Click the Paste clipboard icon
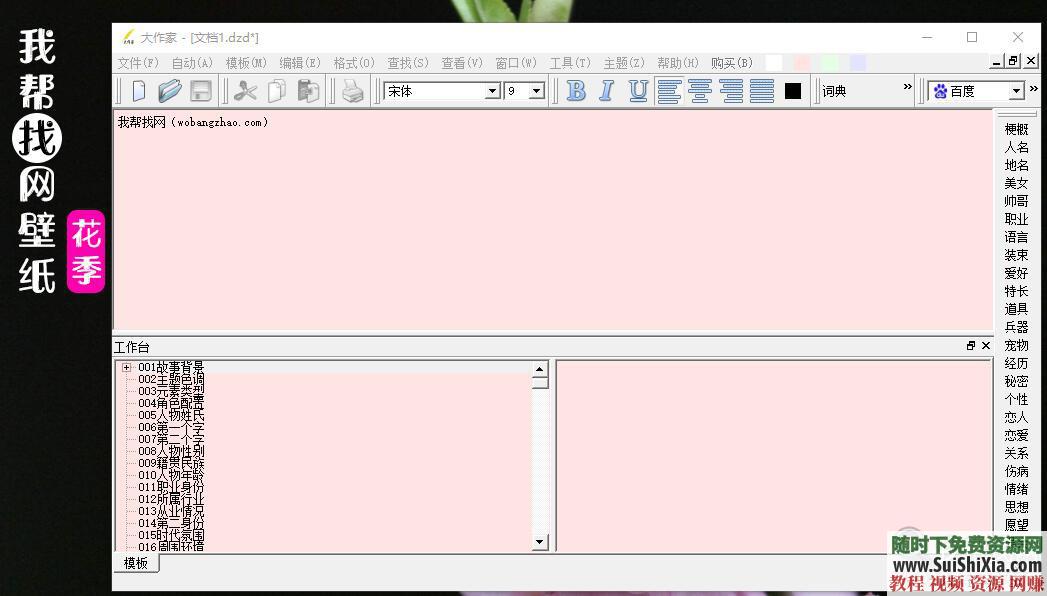Viewport: 1047px width, 596px height. pos(308,91)
